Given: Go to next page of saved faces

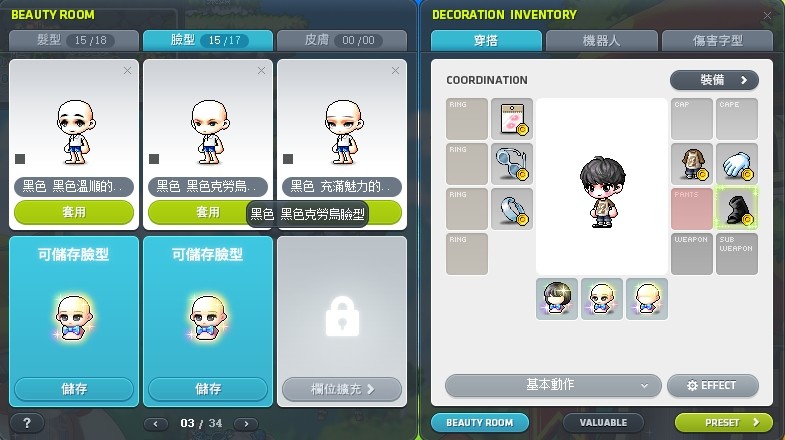Looking at the screenshot, I should click(246, 424).
